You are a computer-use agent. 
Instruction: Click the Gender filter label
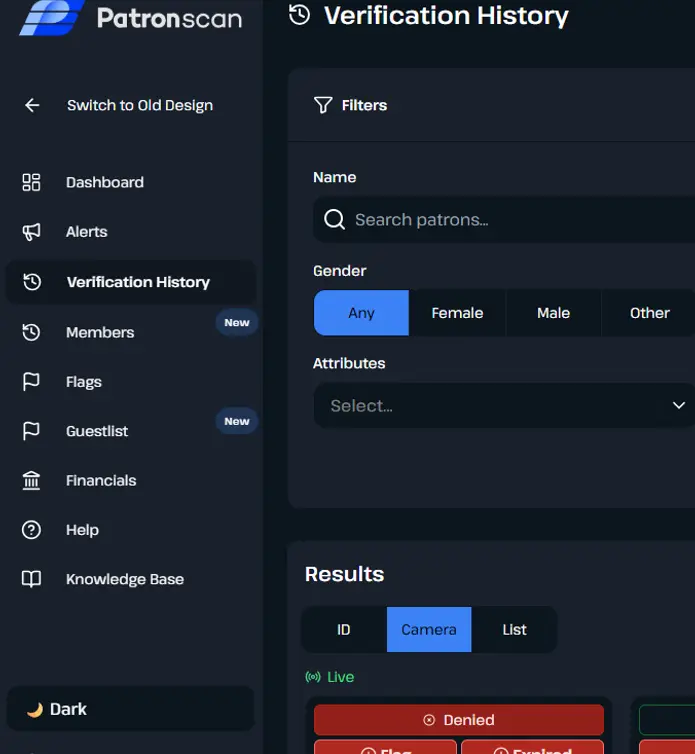[340, 271]
